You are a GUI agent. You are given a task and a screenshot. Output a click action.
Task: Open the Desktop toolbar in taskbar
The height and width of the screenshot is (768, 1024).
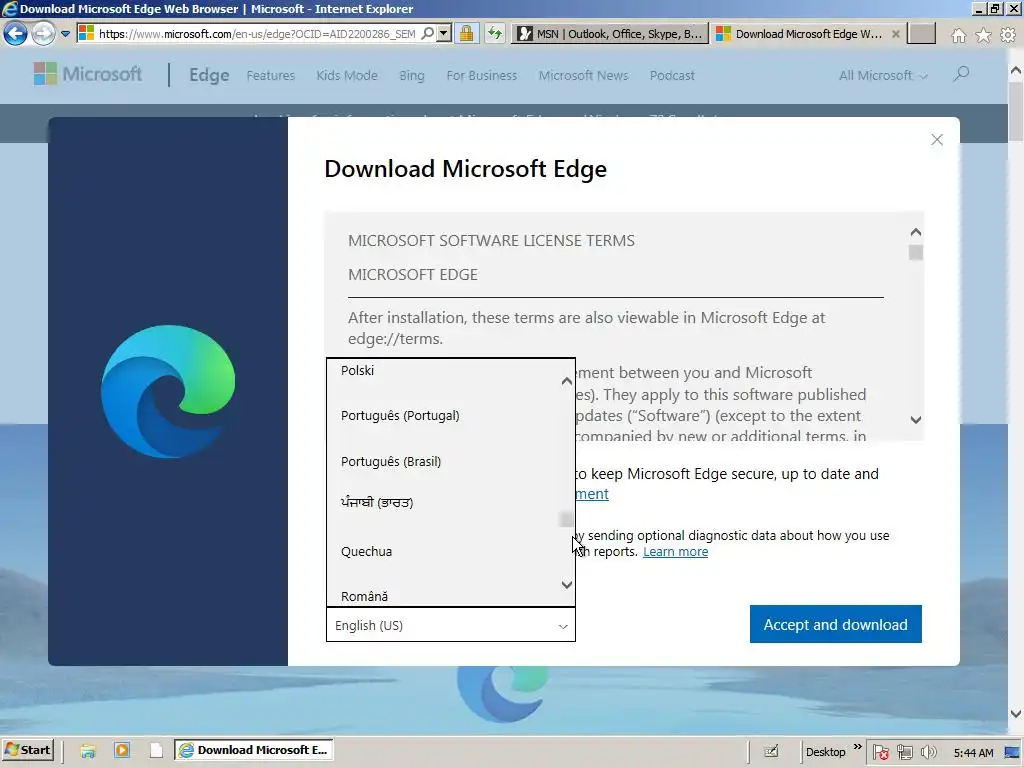tap(825, 752)
